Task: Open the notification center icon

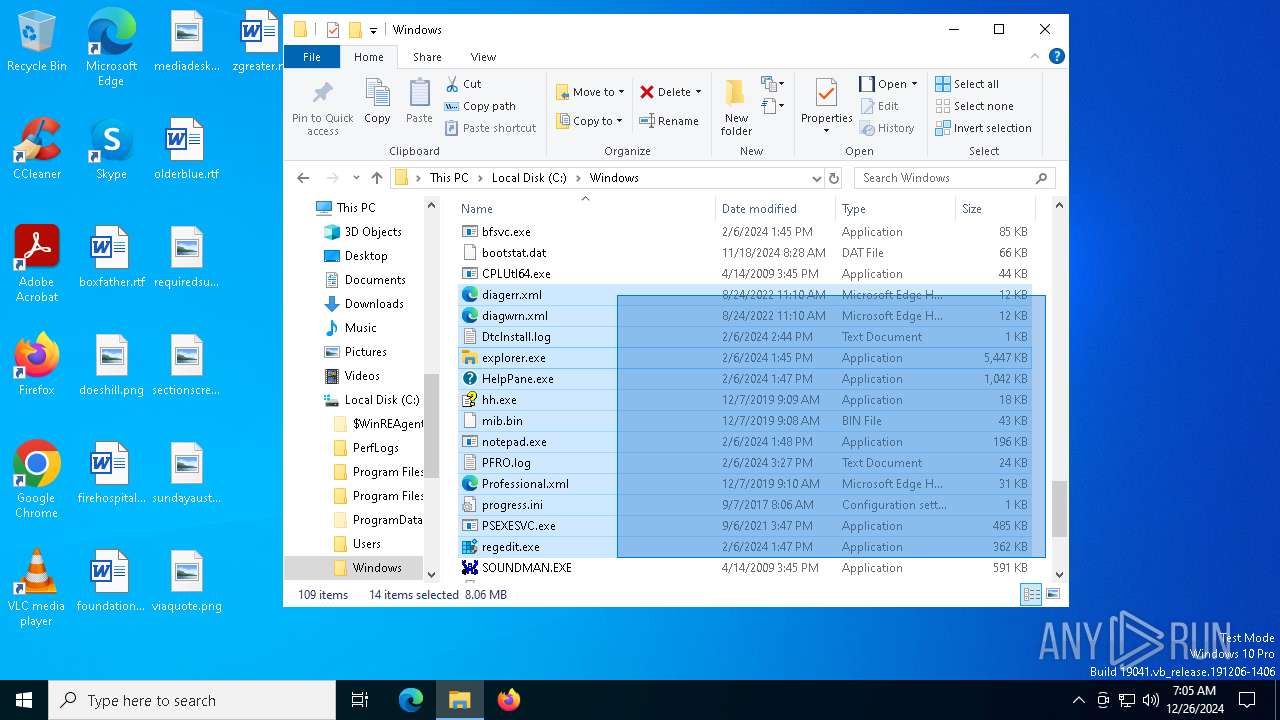Action: click(x=1247, y=700)
